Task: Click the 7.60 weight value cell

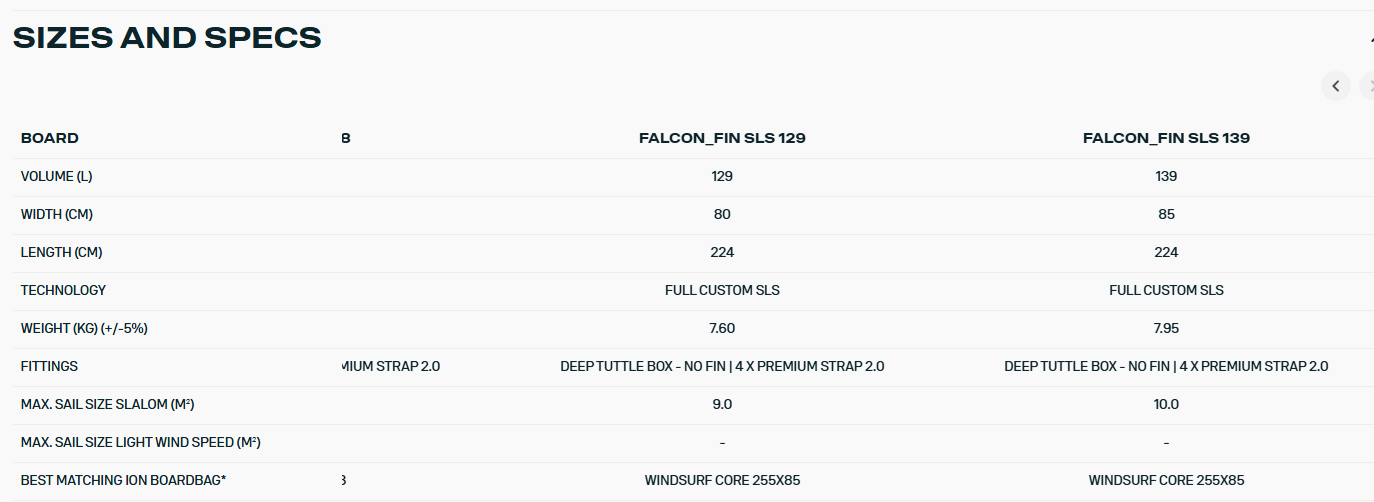Action: click(x=722, y=329)
